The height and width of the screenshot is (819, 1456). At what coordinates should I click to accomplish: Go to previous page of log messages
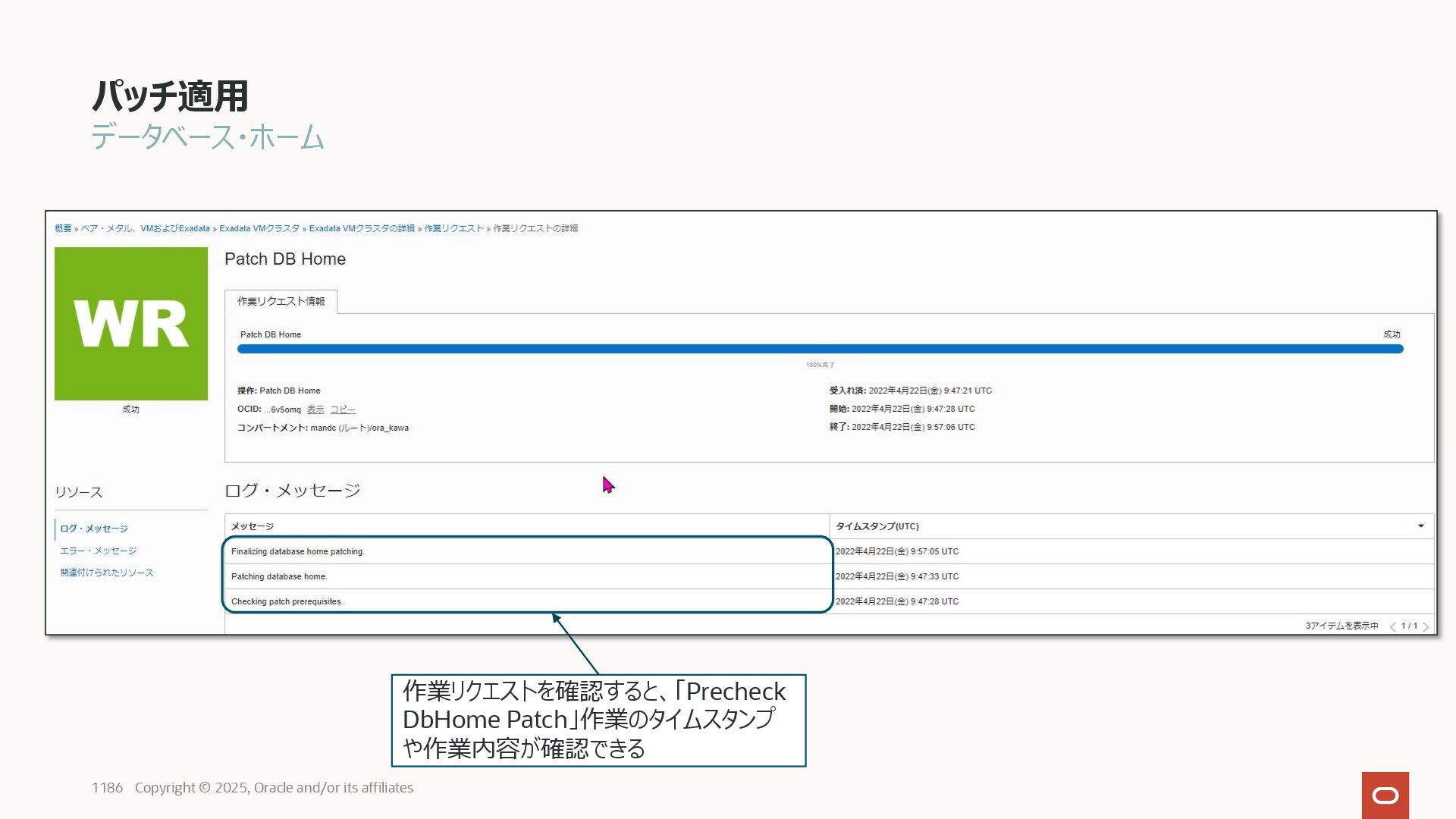(1393, 626)
